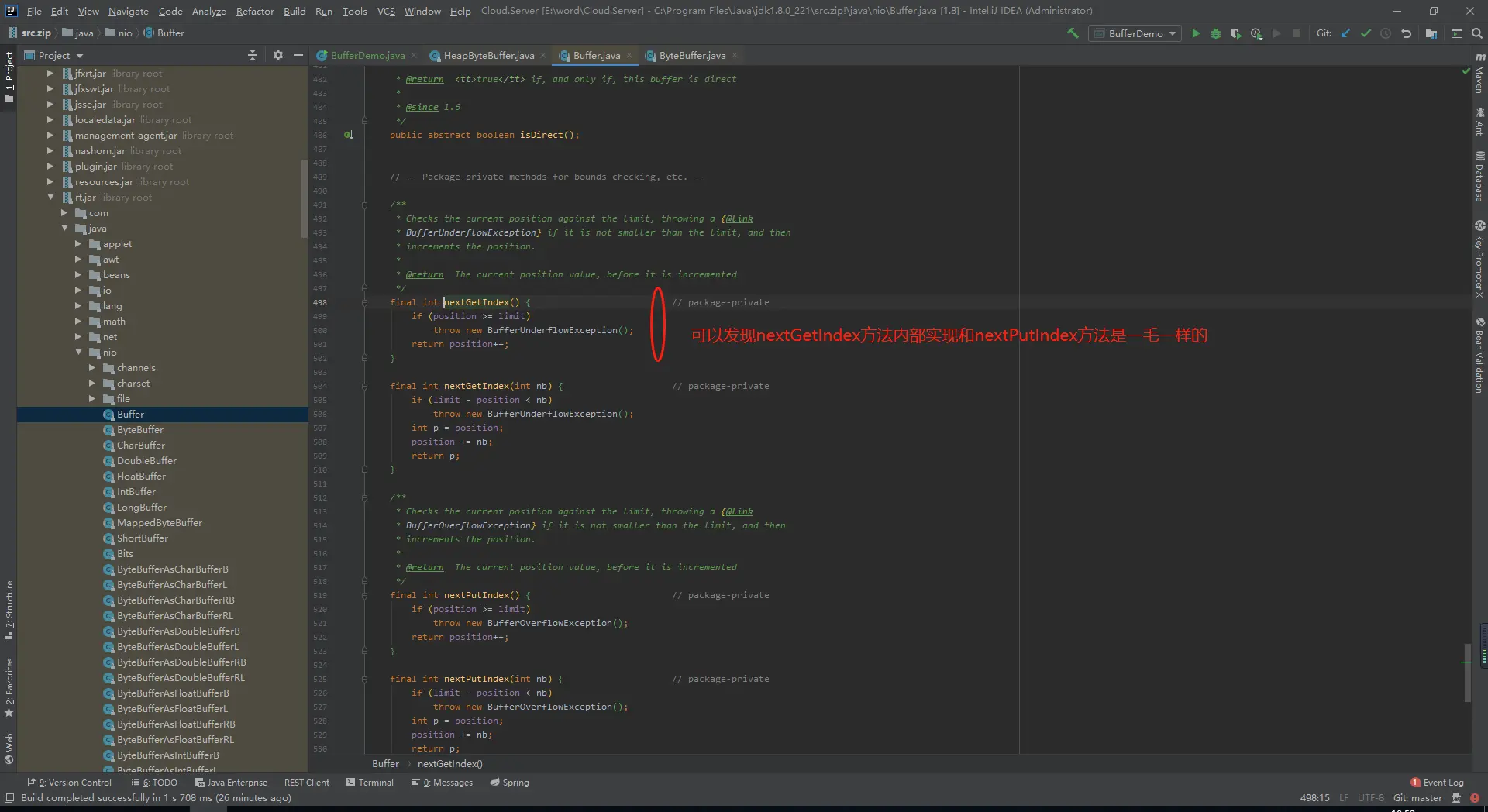Open Project panel settings gear
Screen dimensions: 1488x812
278,55
